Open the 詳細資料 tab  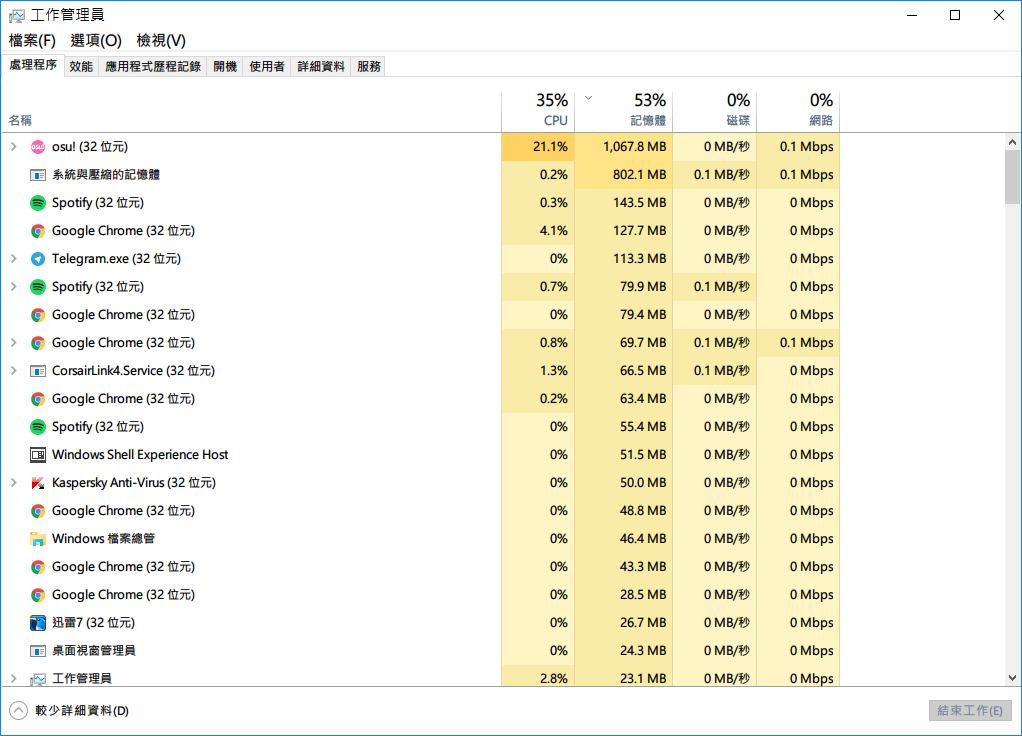click(321, 67)
